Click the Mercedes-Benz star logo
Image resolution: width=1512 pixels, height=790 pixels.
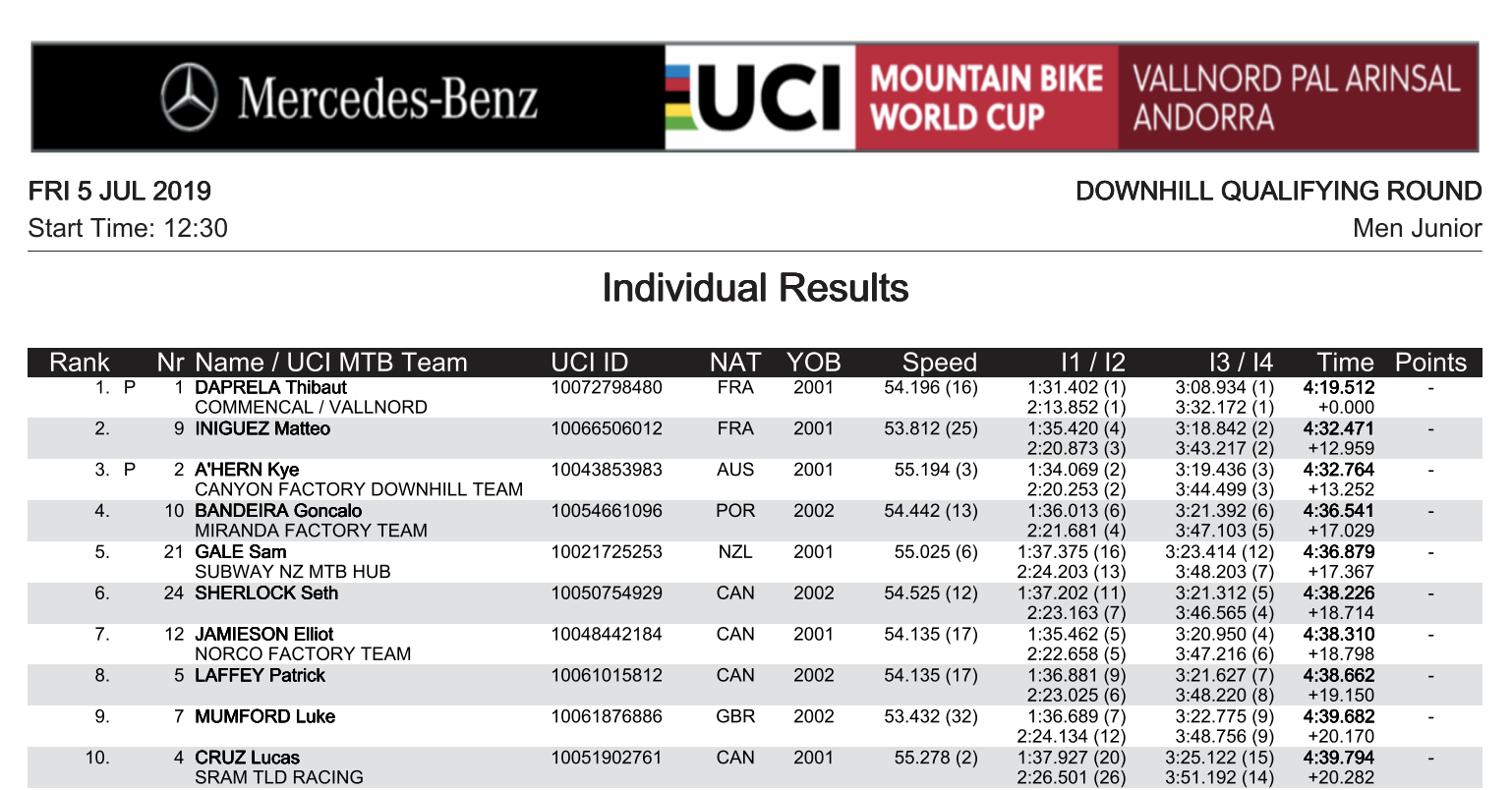(189, 97)
